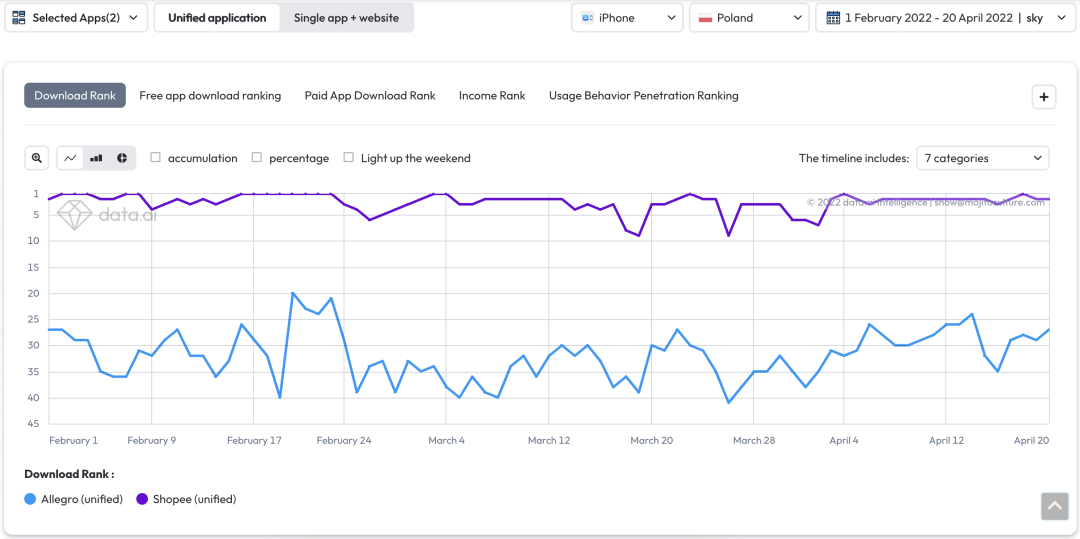Select the Income Rank tab
This screenshot has width=1080, height=539.
[x=492, y=96]
